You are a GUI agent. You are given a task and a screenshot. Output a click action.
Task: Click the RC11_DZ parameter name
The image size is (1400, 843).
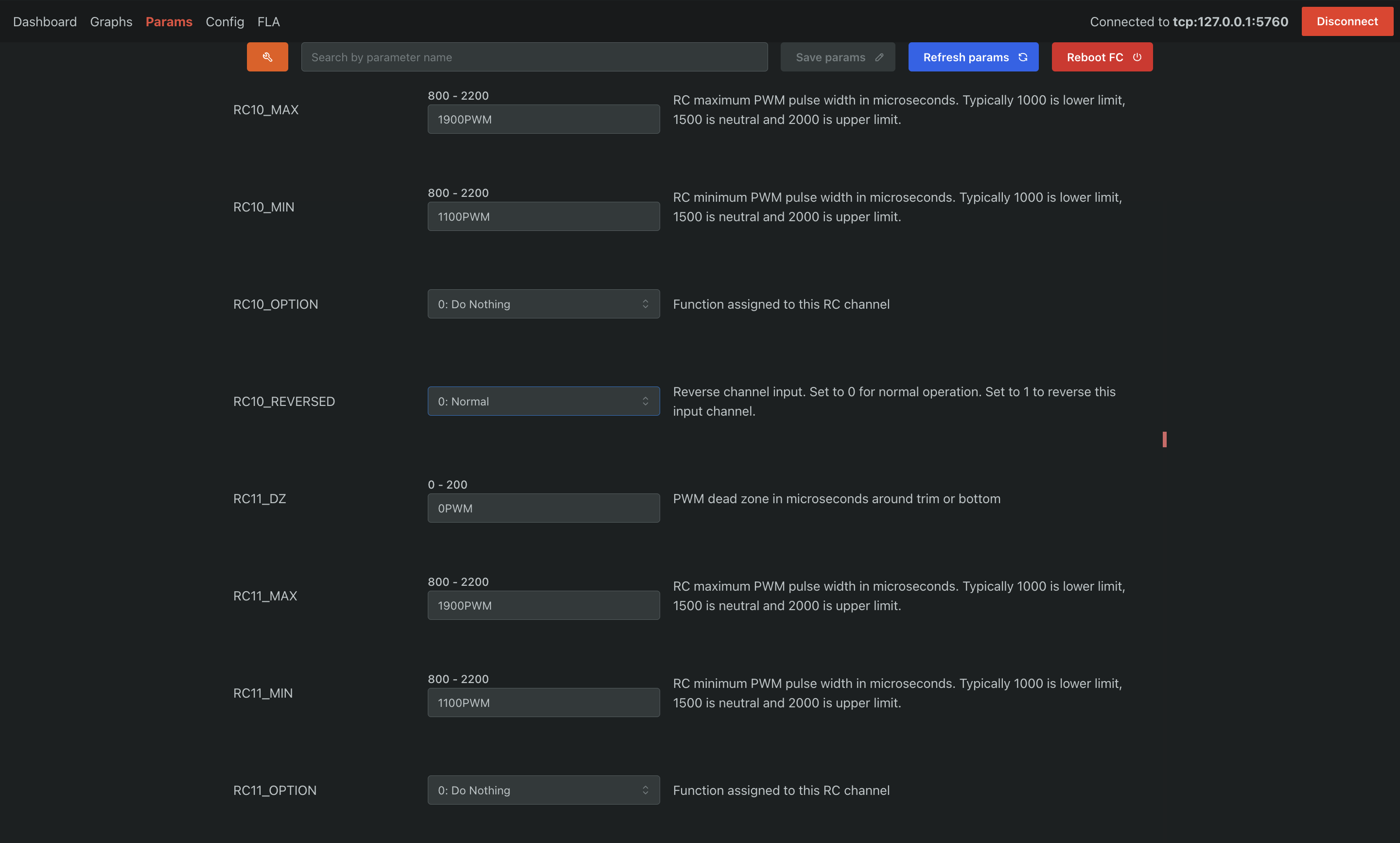pyautogui.click(x=260, y=498)
